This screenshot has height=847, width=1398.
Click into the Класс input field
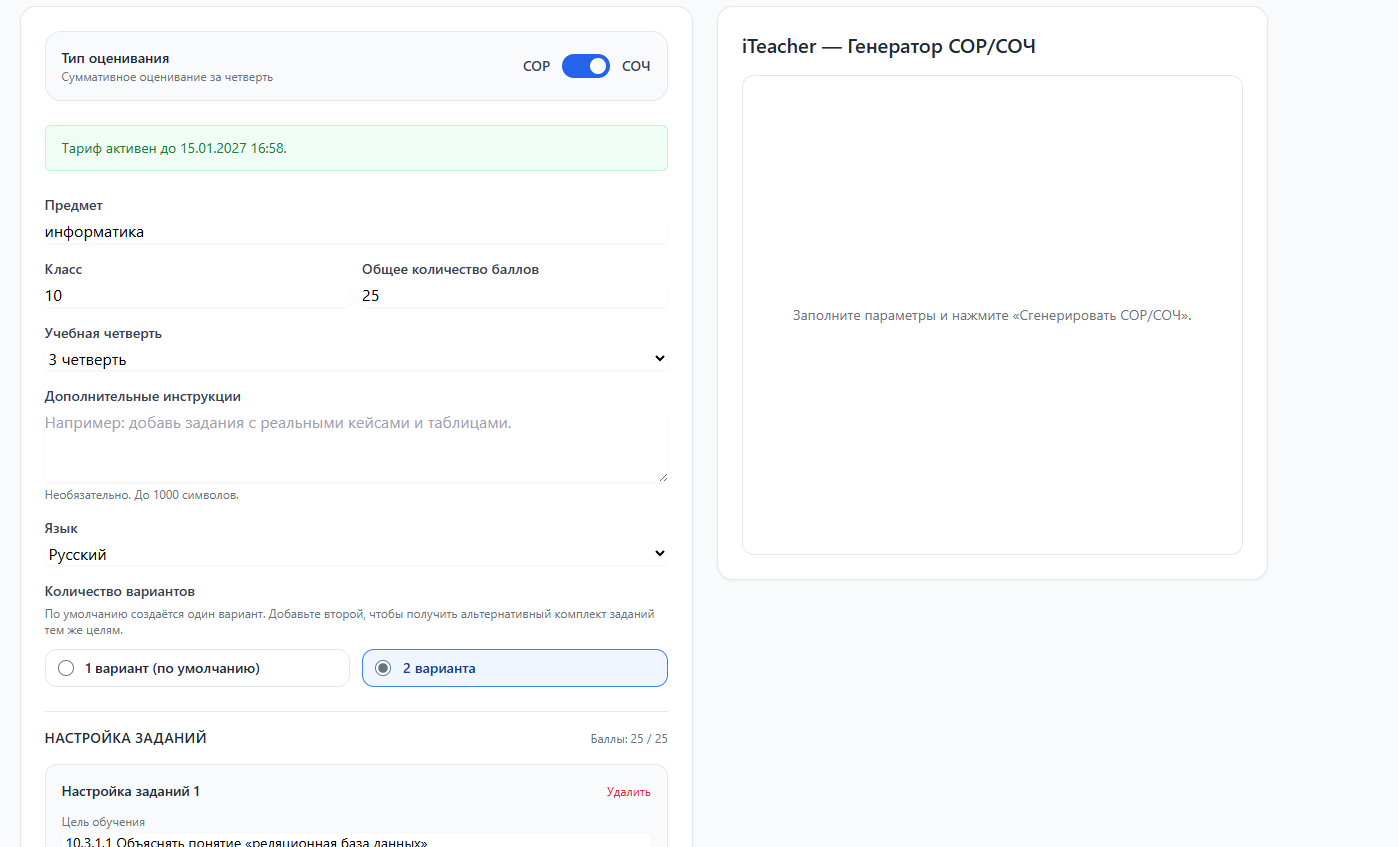(196, 296)
